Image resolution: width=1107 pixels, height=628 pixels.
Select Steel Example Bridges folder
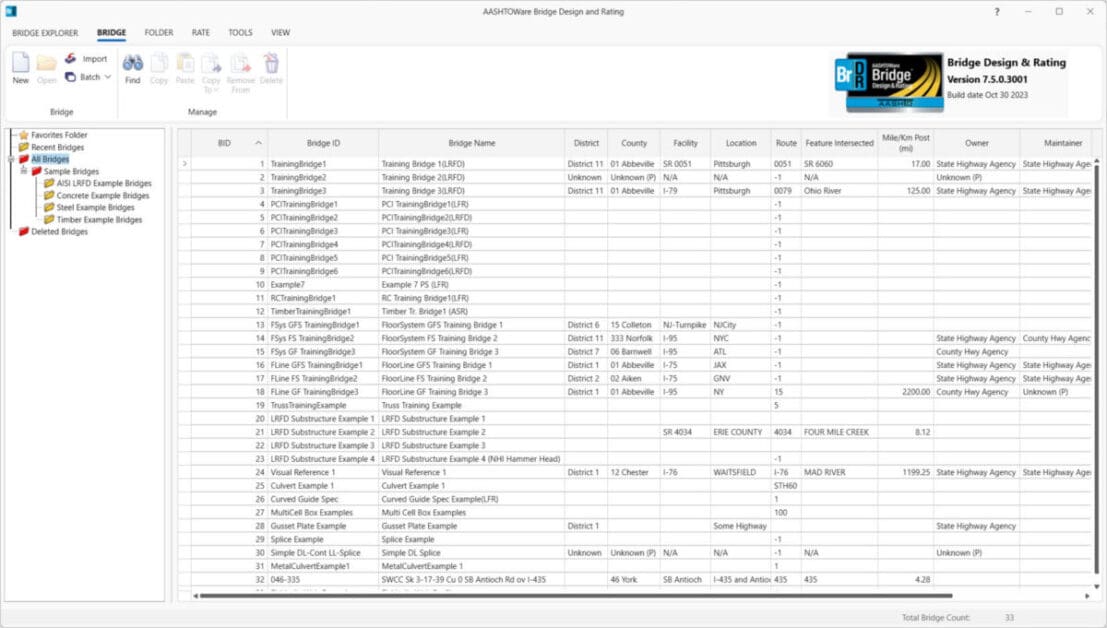95,207
